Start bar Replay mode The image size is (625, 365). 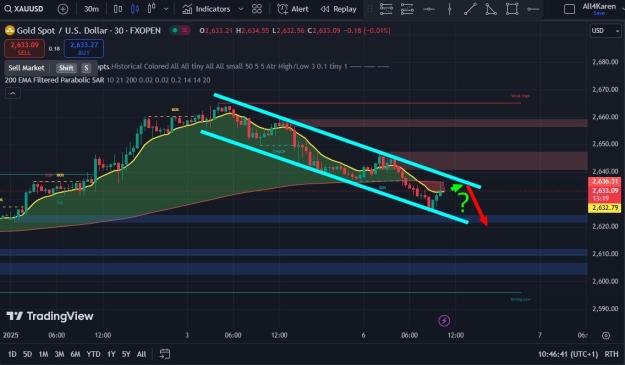[x=338, y=9]
